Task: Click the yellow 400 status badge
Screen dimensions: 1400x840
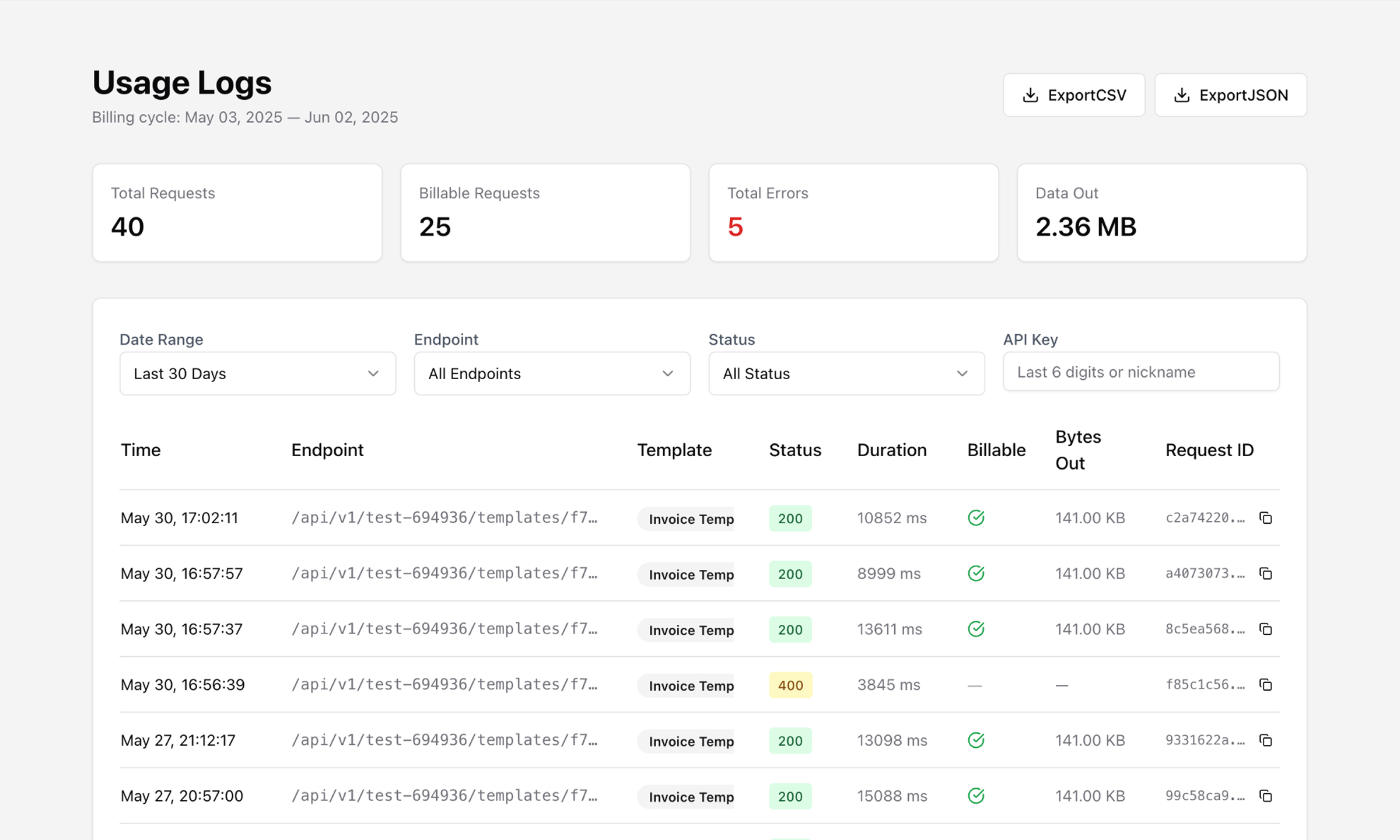Action: pos(790,685)
